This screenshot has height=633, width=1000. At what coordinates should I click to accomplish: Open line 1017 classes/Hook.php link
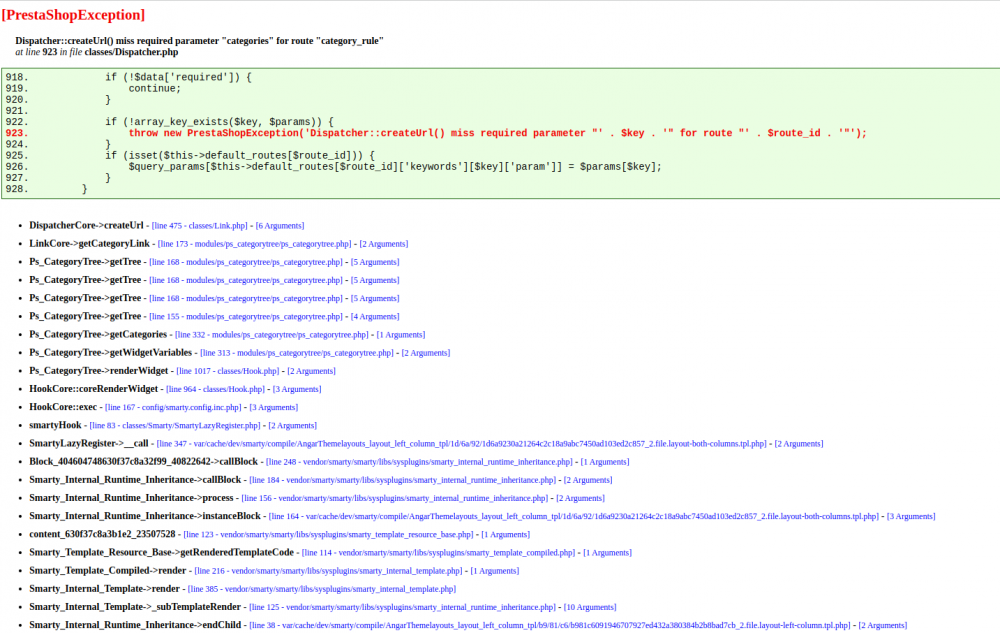coord(228,371)
